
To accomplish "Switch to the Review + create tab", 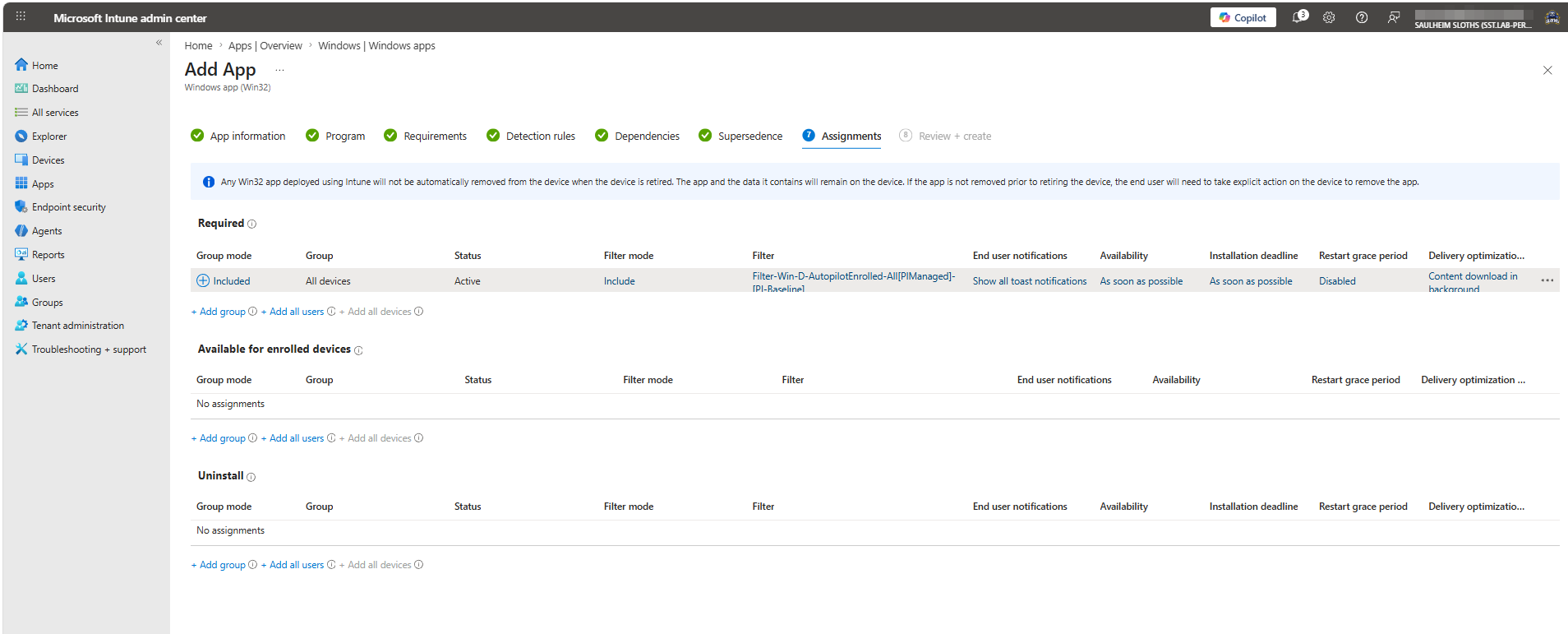I will coord(945,136).
